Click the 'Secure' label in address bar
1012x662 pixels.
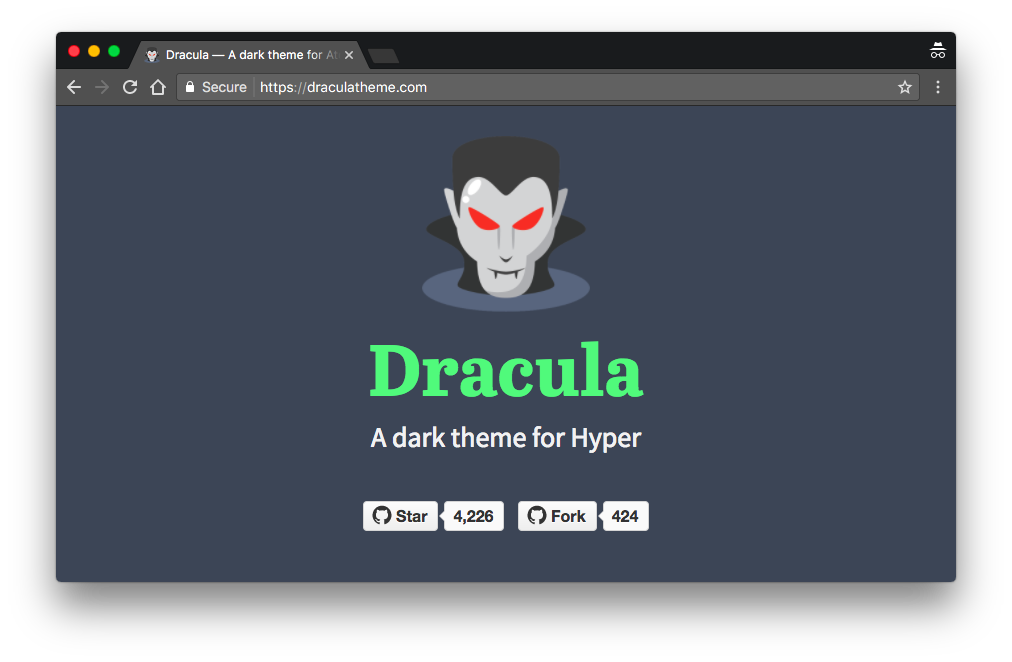point(224,87)
